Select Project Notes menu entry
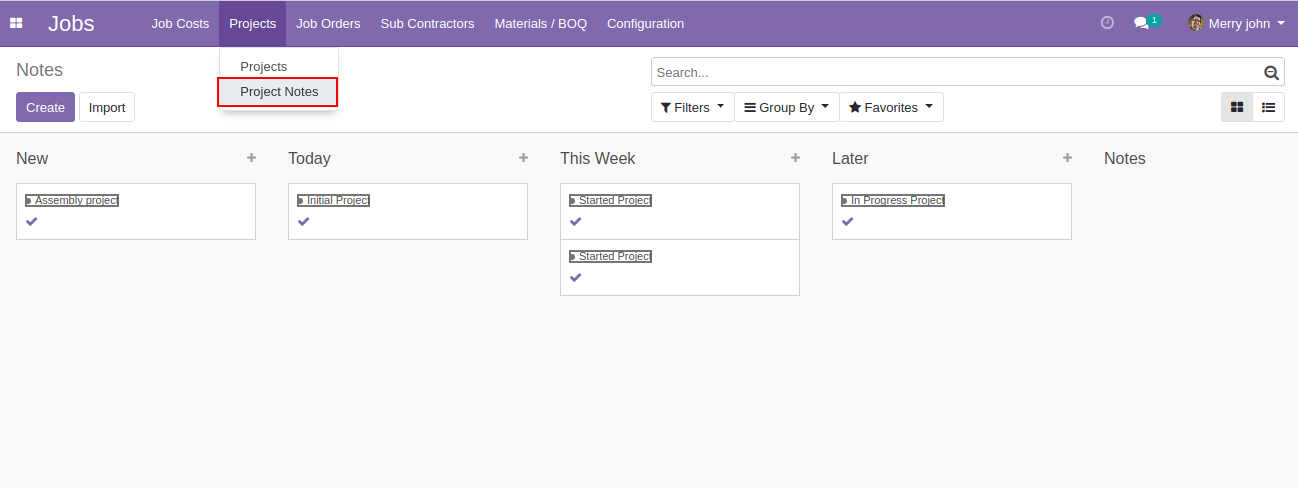 [x=279, y=92]
